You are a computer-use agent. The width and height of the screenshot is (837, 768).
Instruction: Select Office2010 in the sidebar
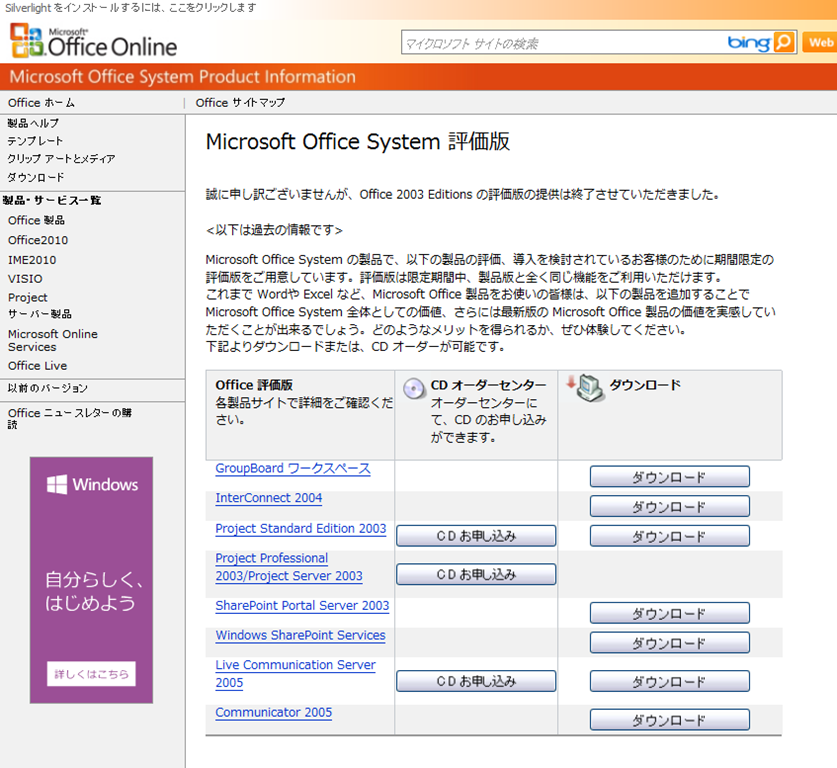click(38, 240)
